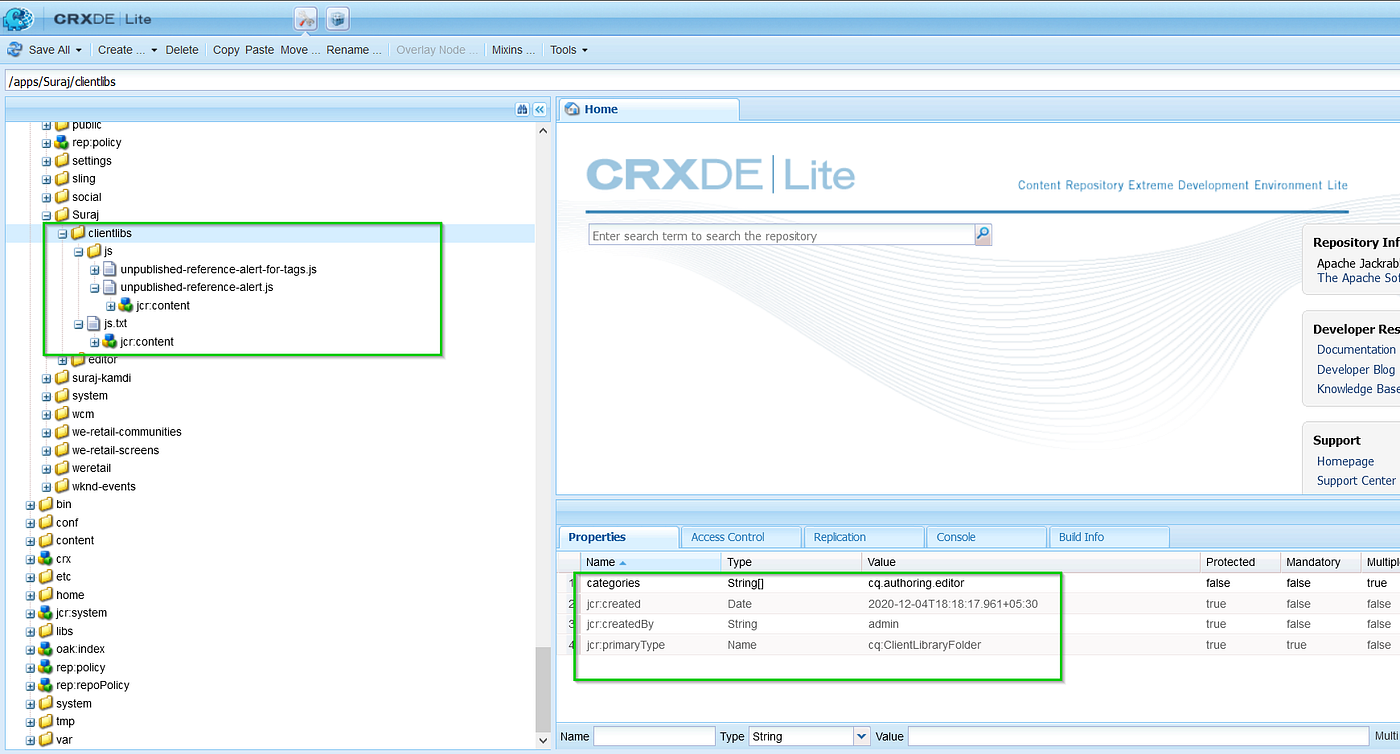Select the unpublished-reference-alert.js tree node
Screen dimensions: 1400x754
(x=197, y=287)
